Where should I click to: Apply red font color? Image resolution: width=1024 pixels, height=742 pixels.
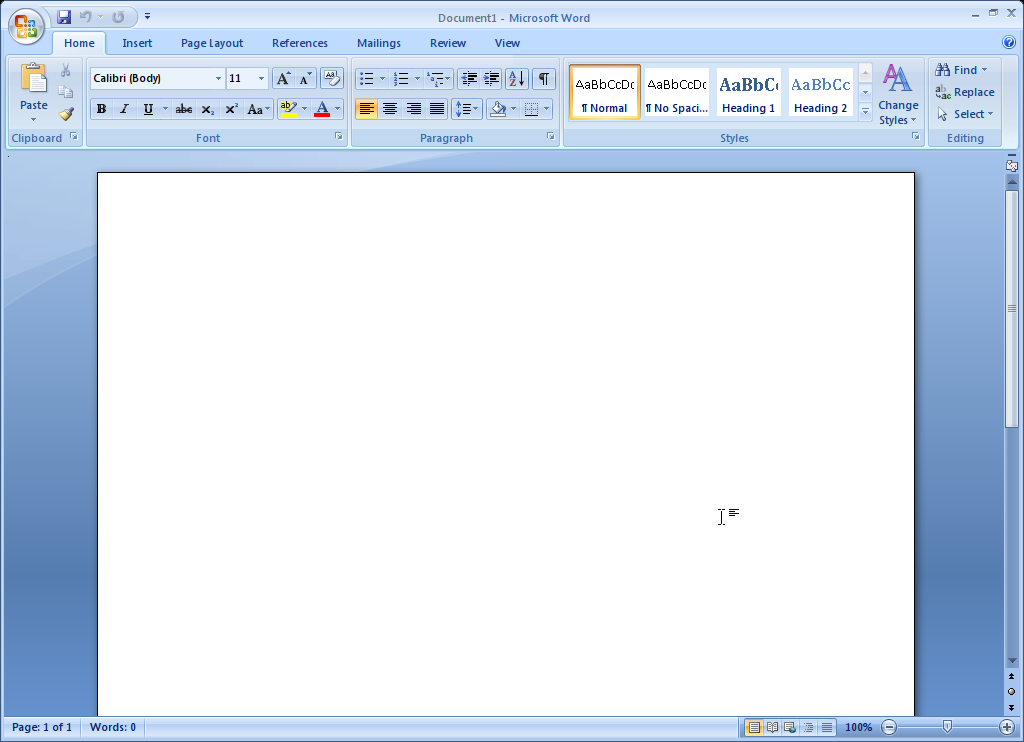click(x=322, y=109)
